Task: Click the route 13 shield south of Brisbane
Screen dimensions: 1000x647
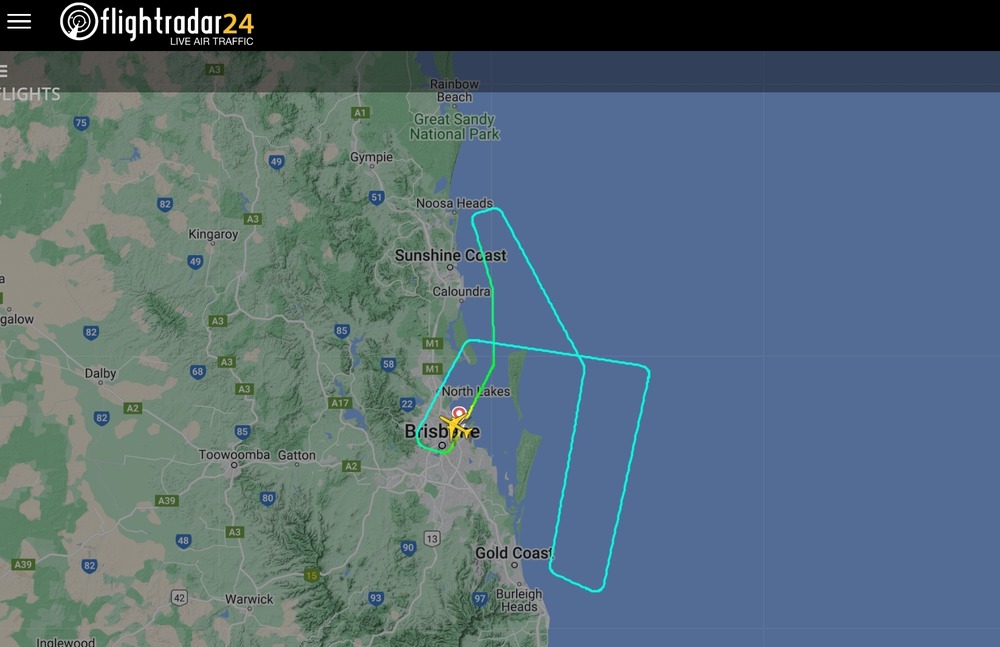Action: click(x=432, y=539)
